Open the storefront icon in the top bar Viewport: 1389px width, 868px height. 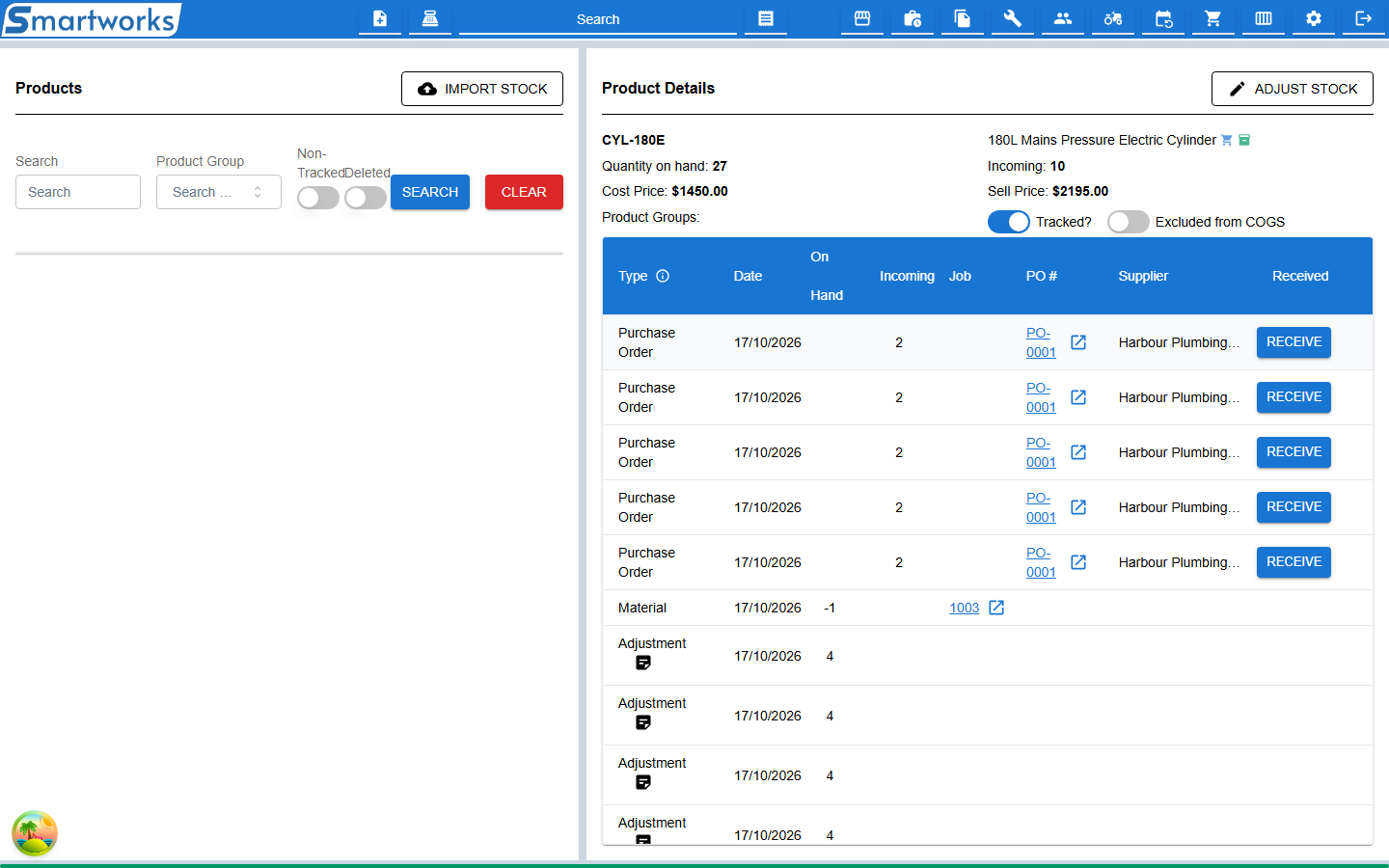(x=862, y=18)
